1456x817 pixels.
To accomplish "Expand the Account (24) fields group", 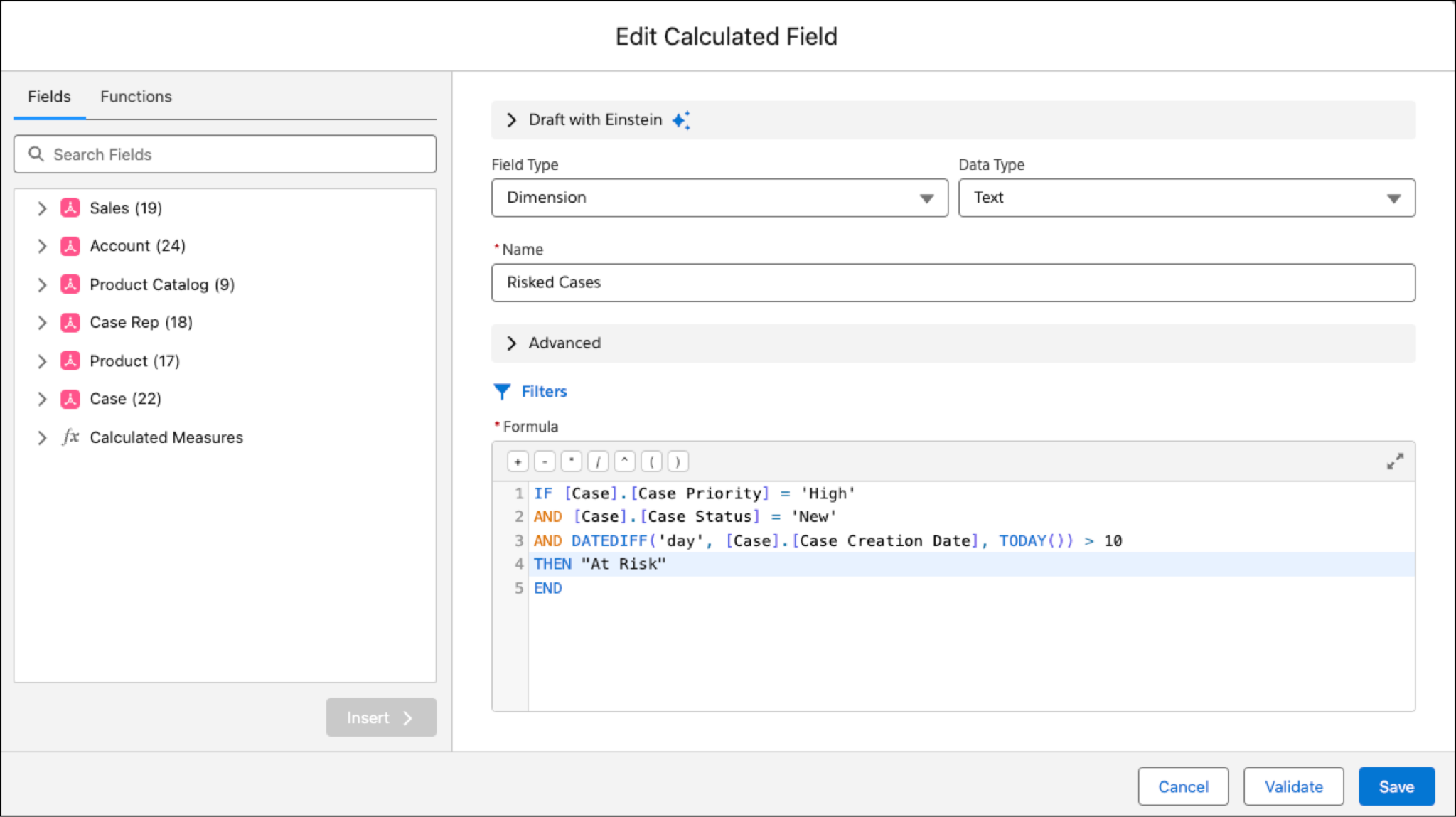I will pyautogui.click(x=42, y=246).
